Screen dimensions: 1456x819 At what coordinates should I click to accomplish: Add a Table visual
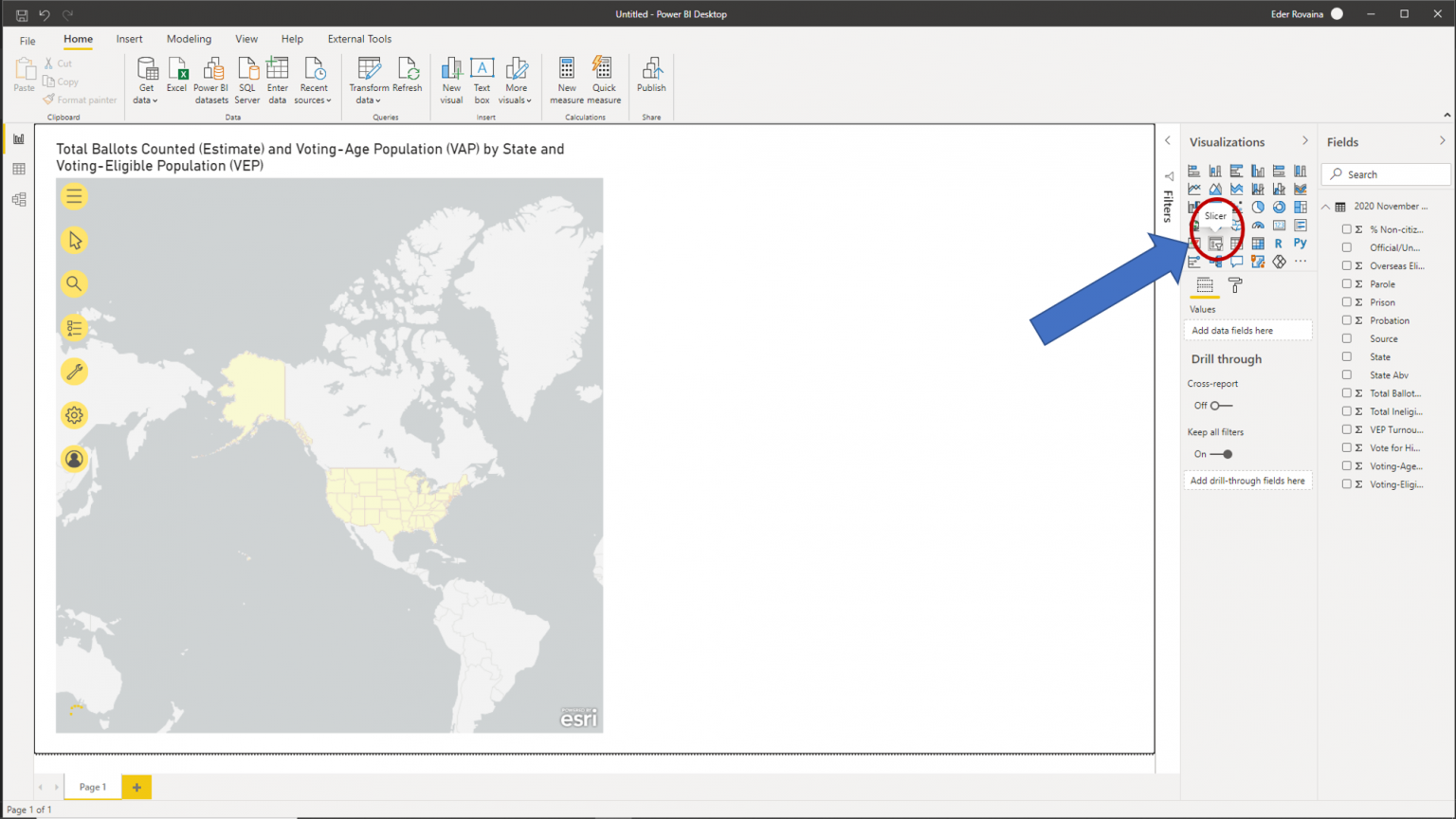pyautogui.click(x=1259, y=244)
